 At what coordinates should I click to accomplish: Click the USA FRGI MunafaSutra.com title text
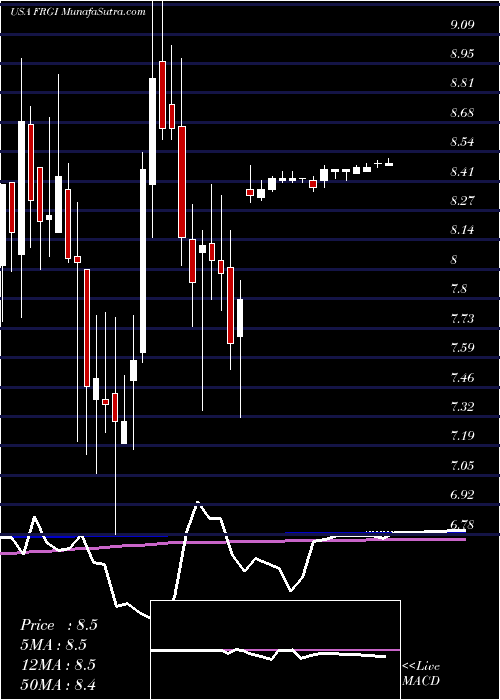point(78,12)
